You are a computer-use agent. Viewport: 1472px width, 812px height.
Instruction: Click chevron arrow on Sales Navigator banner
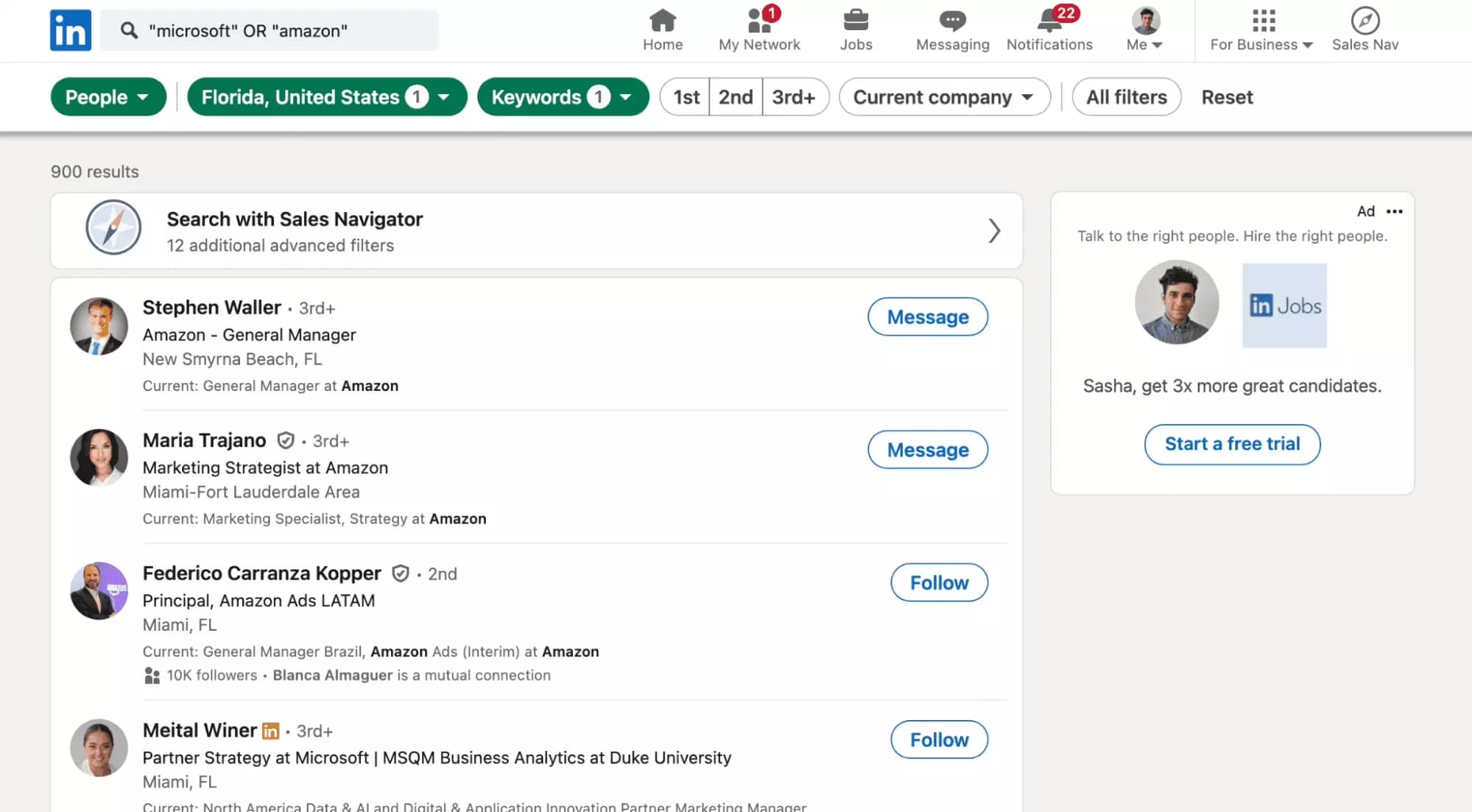click(x=994, y=231)
